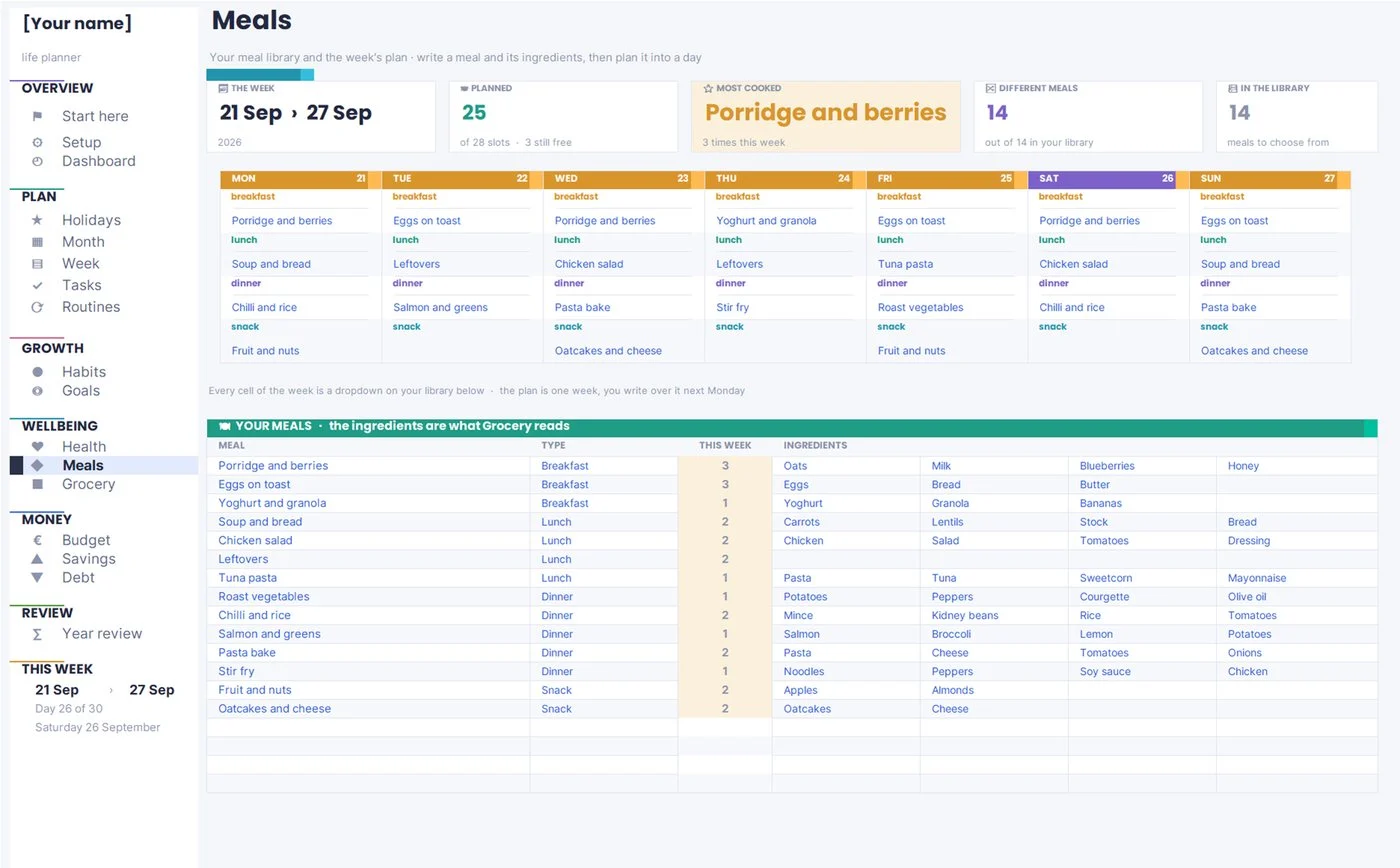Click the grid icon beside Month

[x=37, y=242]
